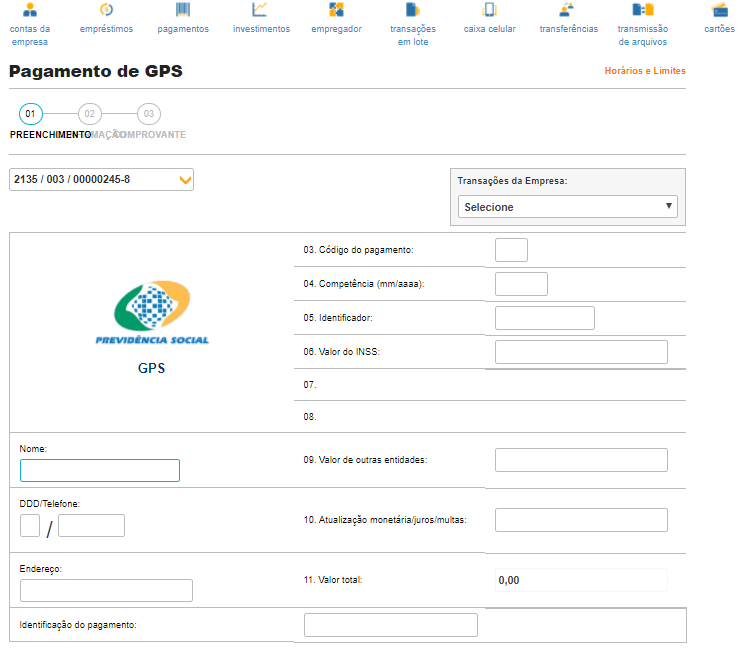Open the transações em lote icon
The width and height of the screenshot is (753, 649).
point(413,10)
